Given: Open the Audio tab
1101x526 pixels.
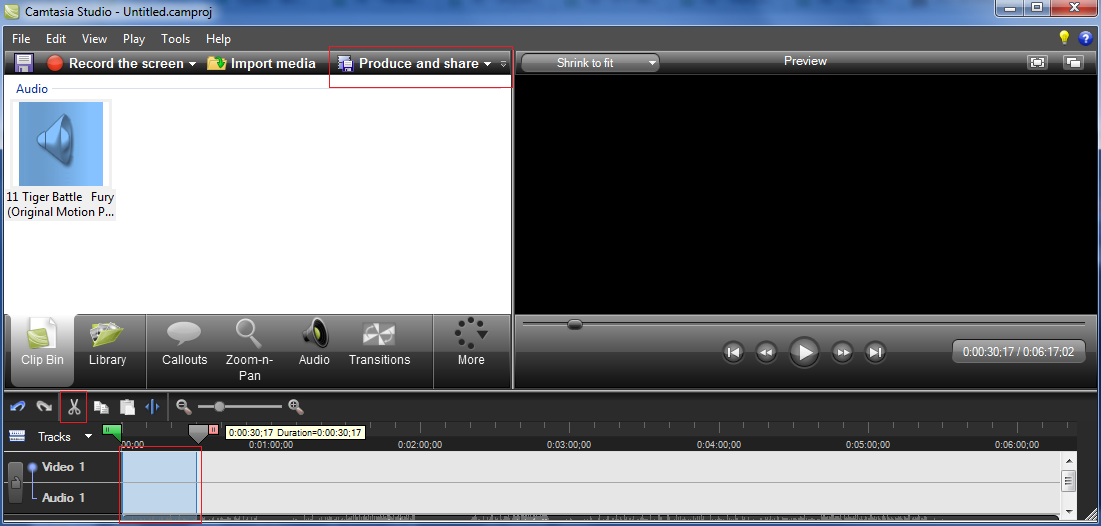Looking at the screenshot, I should [314, 346].
